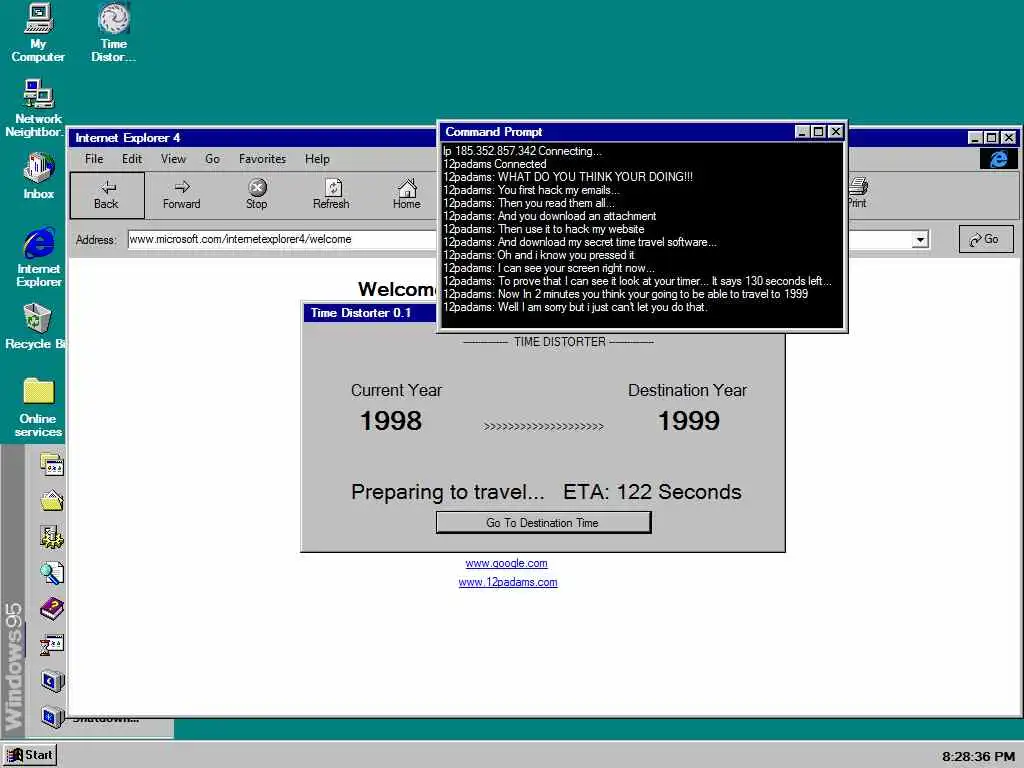The height and width of the screenshot is (768, 1024).
Task: Click the Current Year value 1998
Action: click(x=391, y=421)
